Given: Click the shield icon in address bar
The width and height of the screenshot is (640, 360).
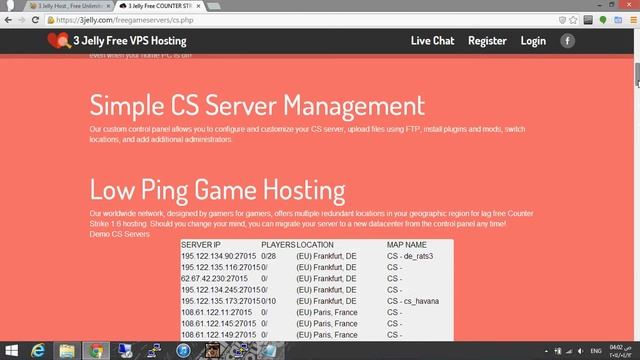Looking at the screenshot, I should click(x=562, y=20).
